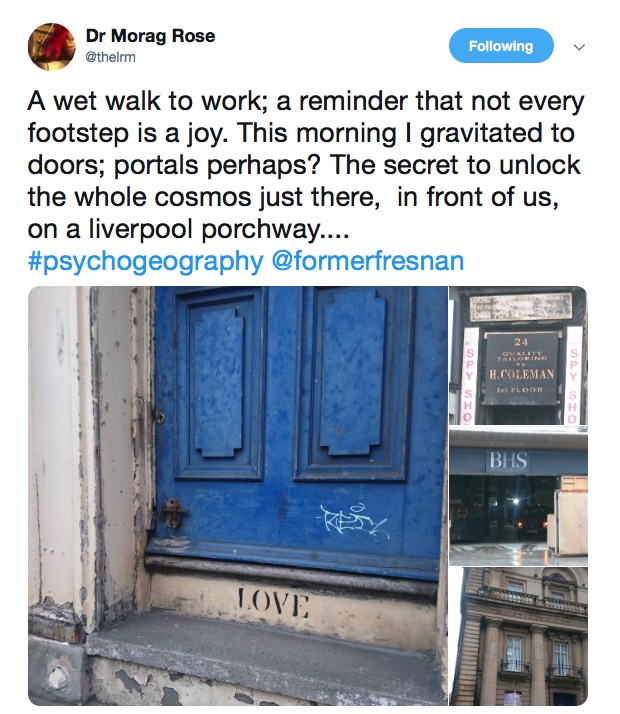The height and width of the screenshot is (714, 620).
Task: Click the Dr Morag Rose display name
Action: click(150, 36)
